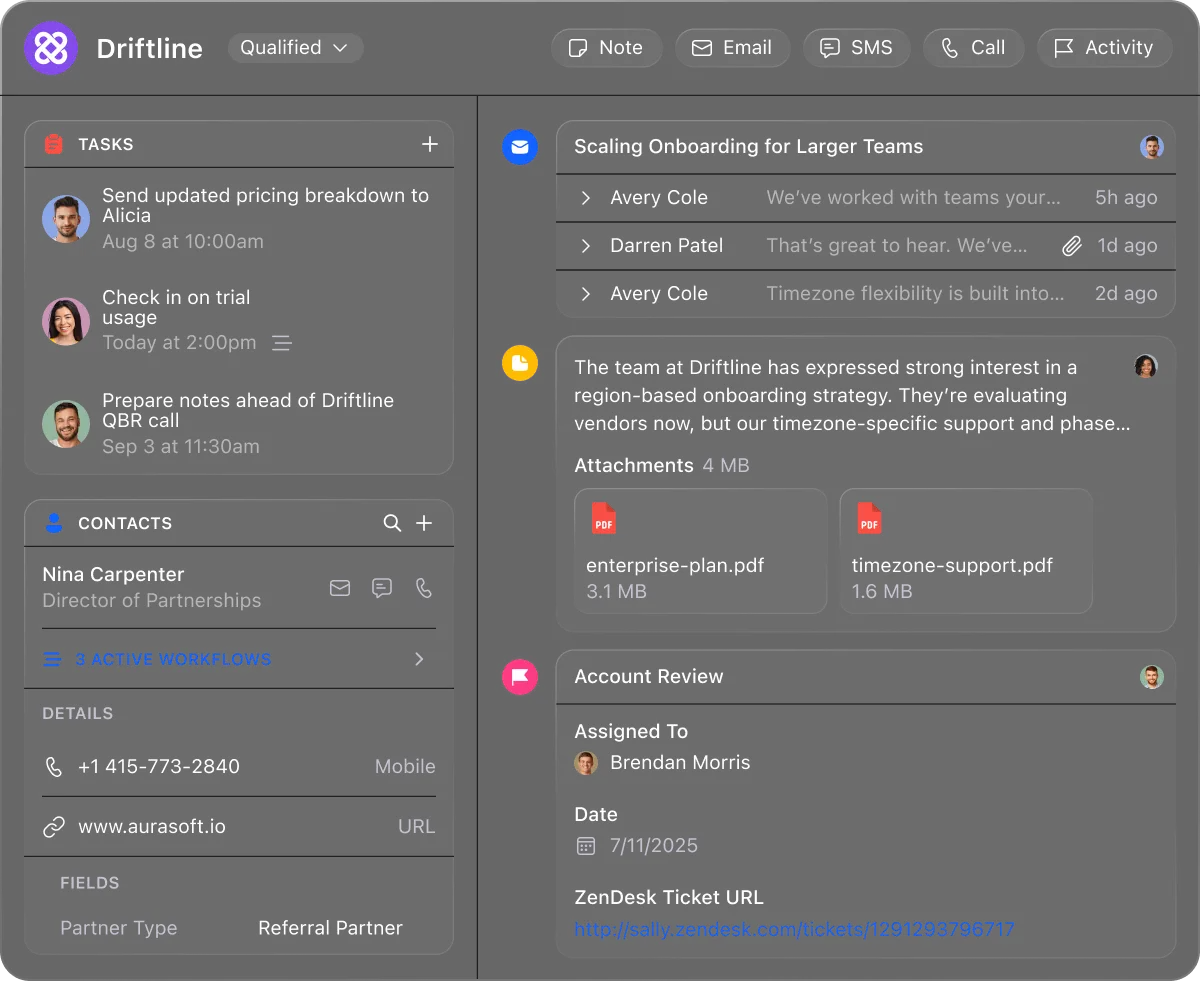Expand Avery Cole message from 5h ago
1200x981 pixels.
pyautogui.click(x=866, y=198)
